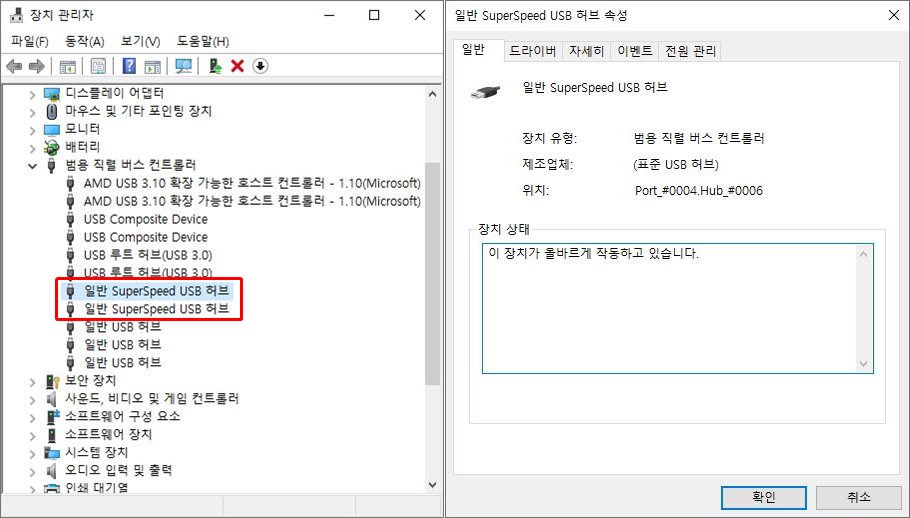This screenshot has height=518, width=910.
Task: Click the Update driver green arrow icon
Action: [215, 66]
